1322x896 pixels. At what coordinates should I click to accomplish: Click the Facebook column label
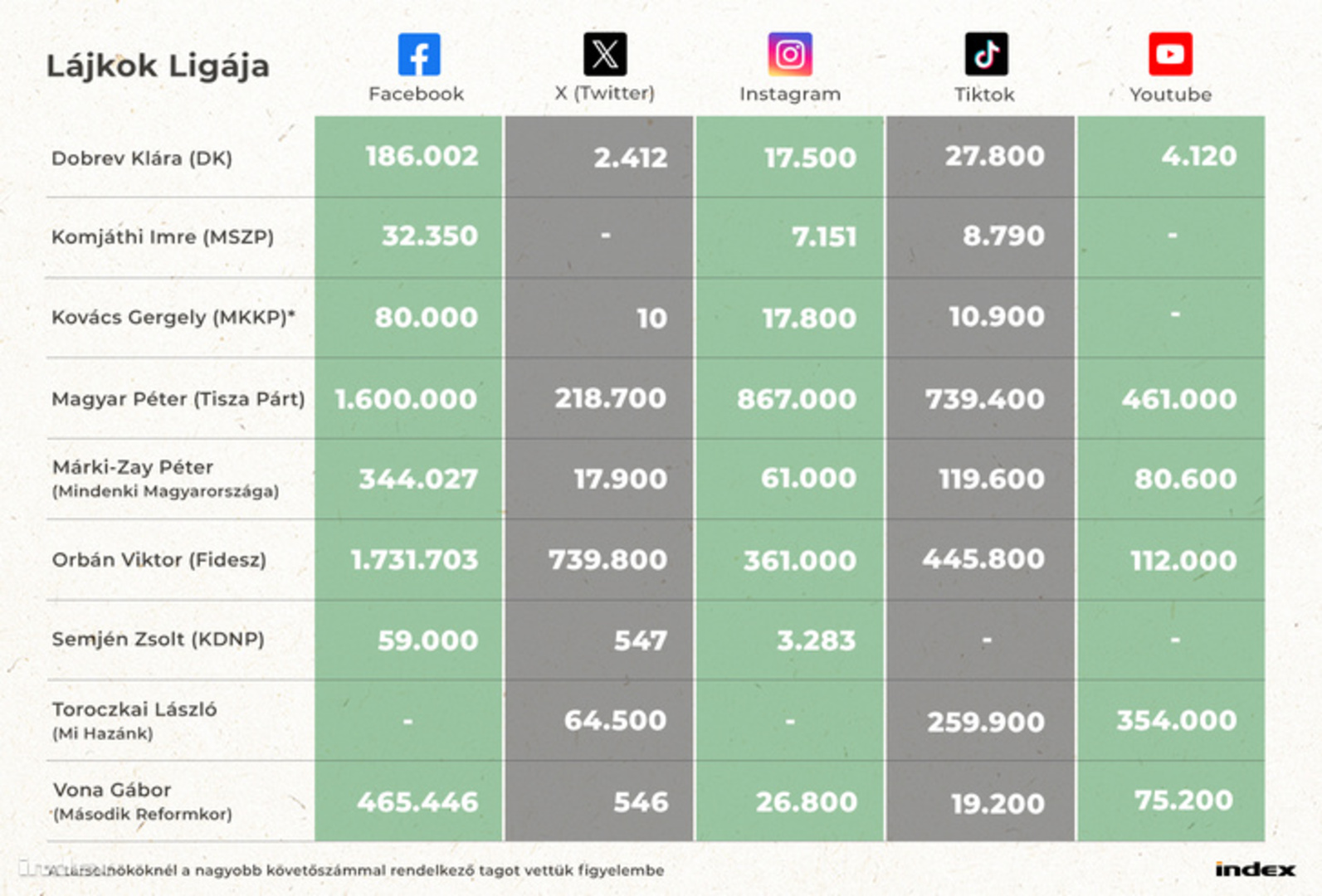[x=416, y=95]
